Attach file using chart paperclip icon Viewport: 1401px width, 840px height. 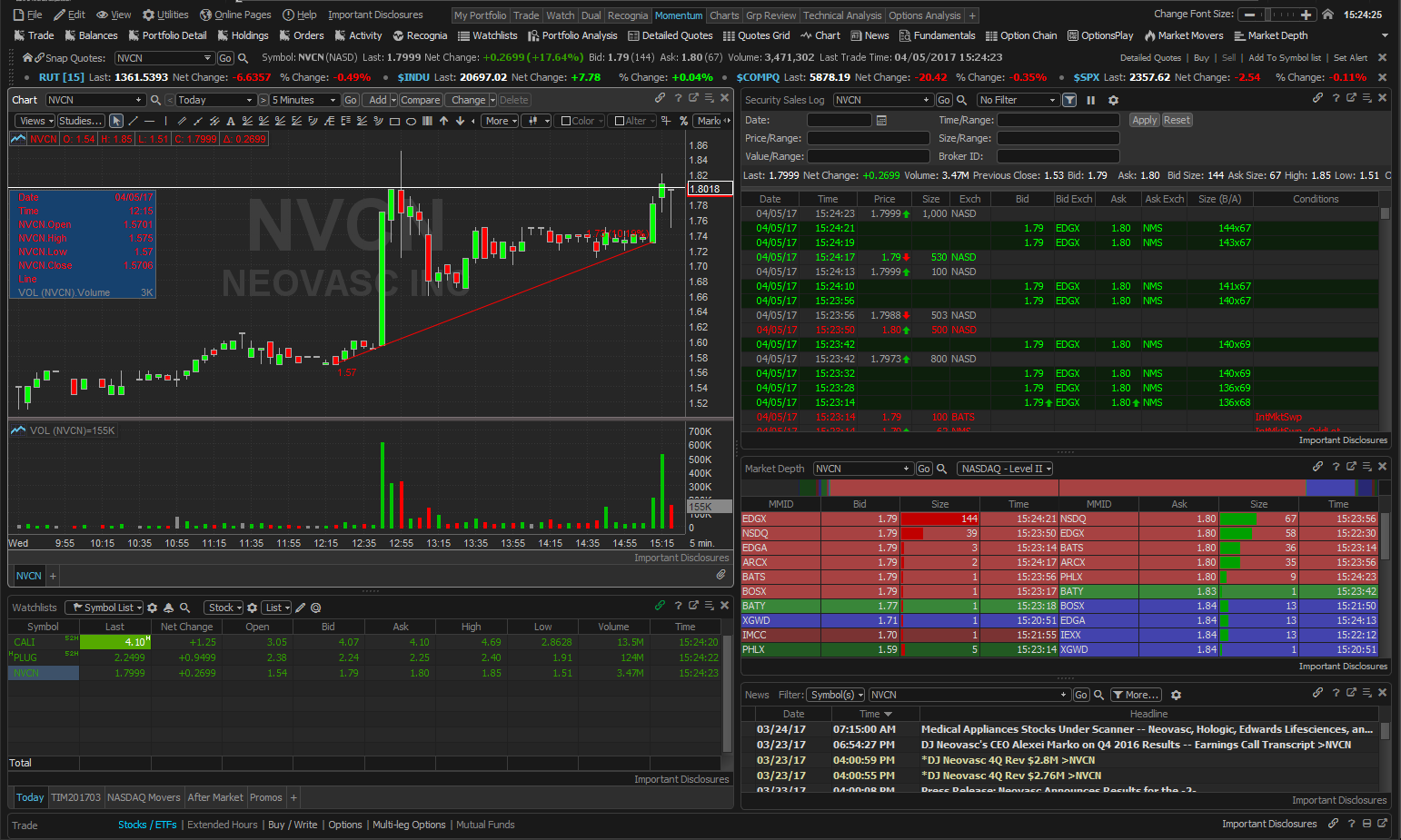(720, 575)
